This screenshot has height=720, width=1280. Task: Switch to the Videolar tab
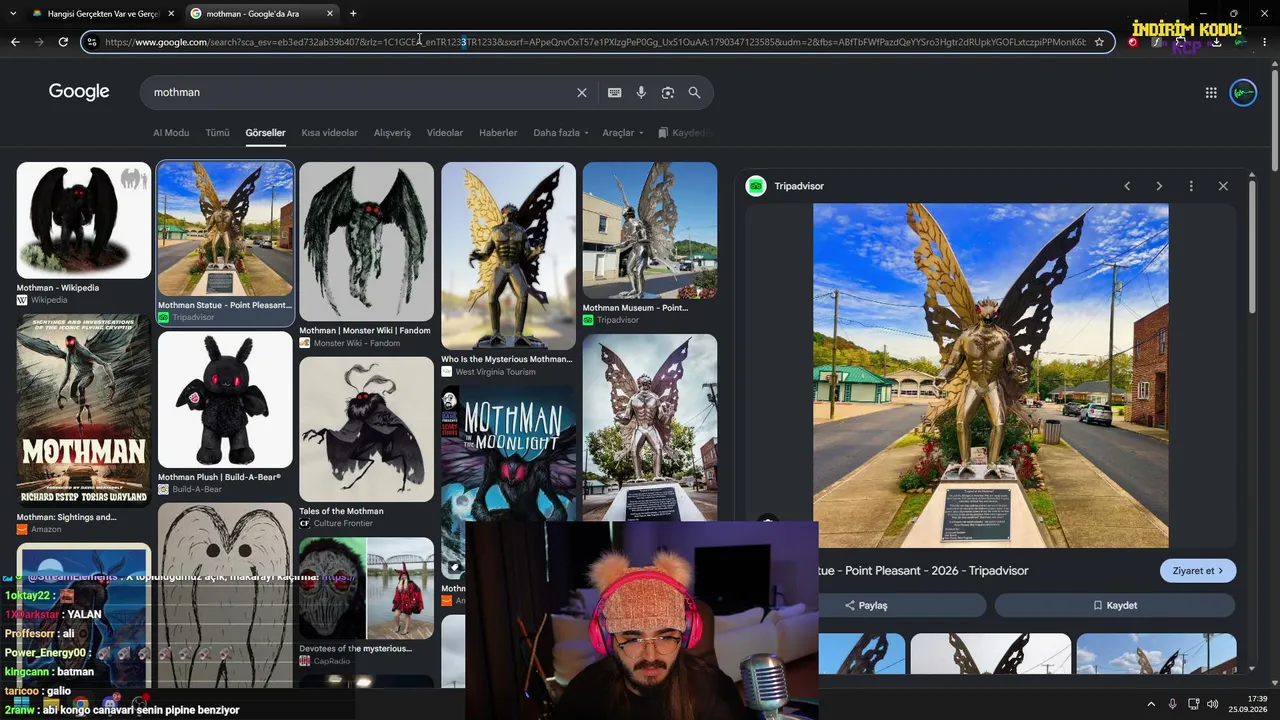pos(445,133)
